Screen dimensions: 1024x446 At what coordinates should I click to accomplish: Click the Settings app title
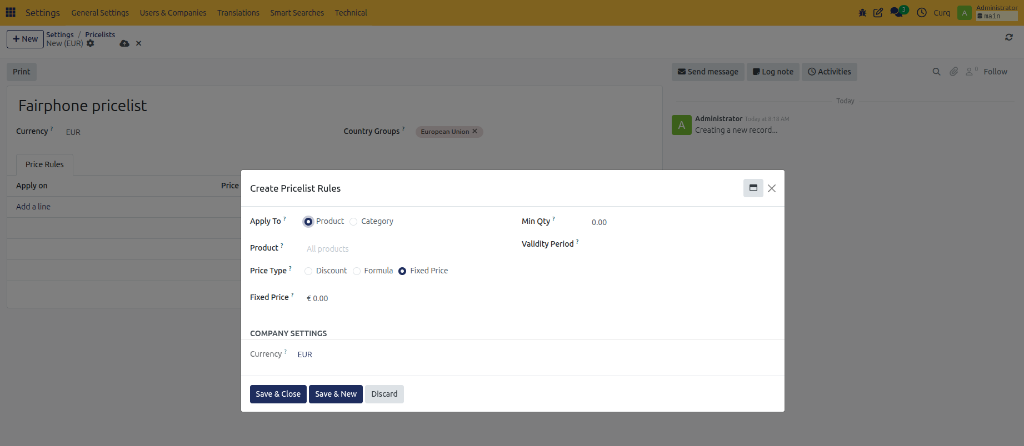(42, 12)
